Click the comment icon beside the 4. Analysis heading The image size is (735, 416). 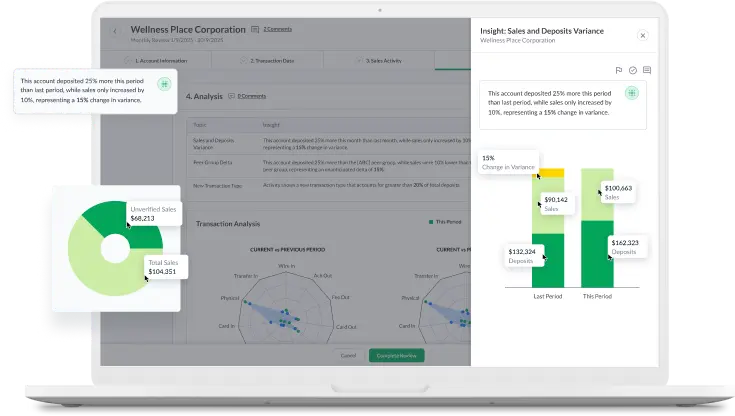click(x=232, y=96)
